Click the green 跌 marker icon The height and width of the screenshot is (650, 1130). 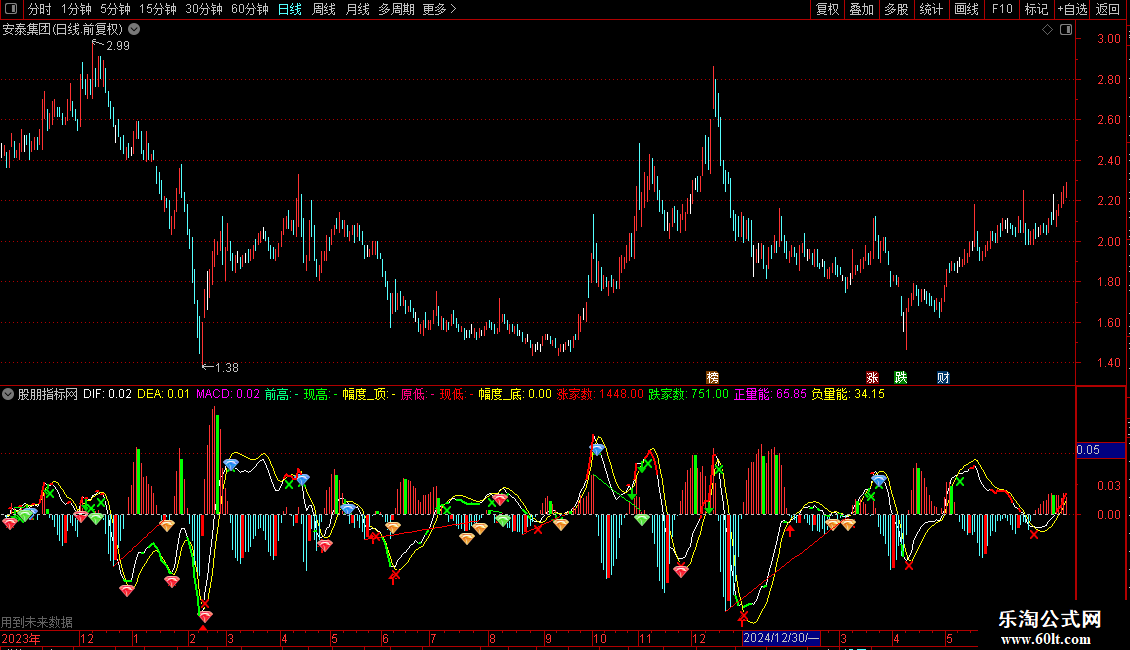(x=901, y=378)
